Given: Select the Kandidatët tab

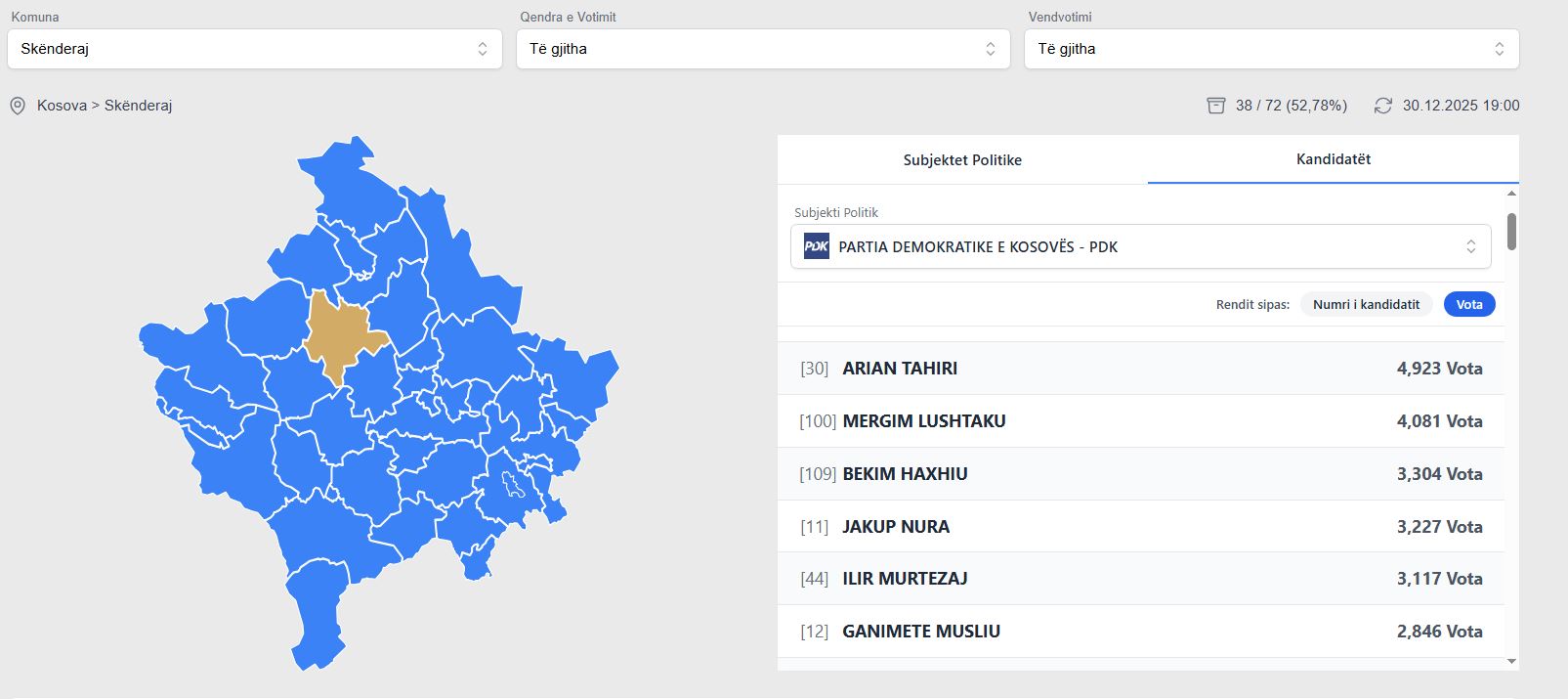Looking at the screenshot, I should (1333, 159).
